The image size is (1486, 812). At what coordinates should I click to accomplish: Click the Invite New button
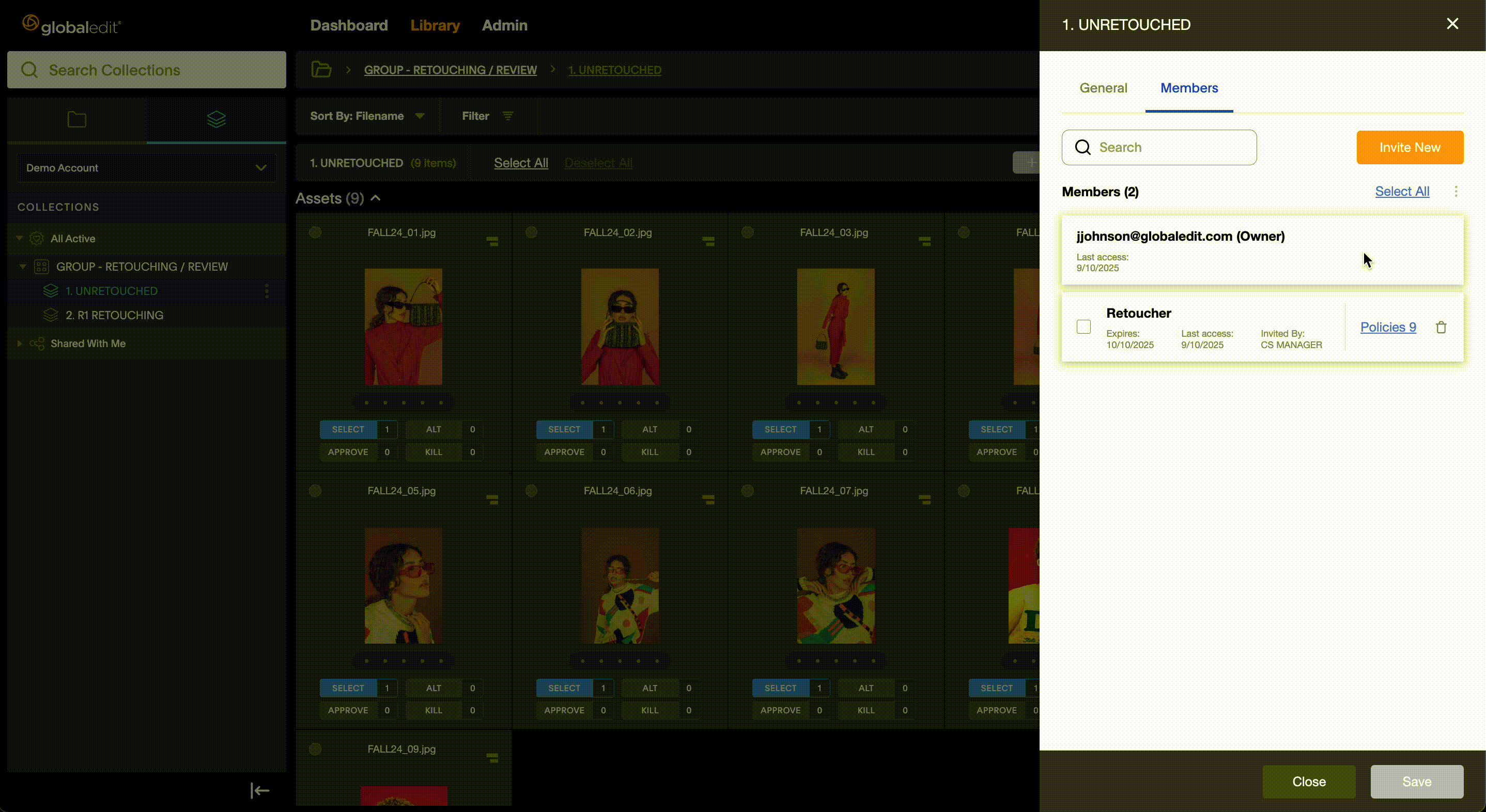(1410, 147)
